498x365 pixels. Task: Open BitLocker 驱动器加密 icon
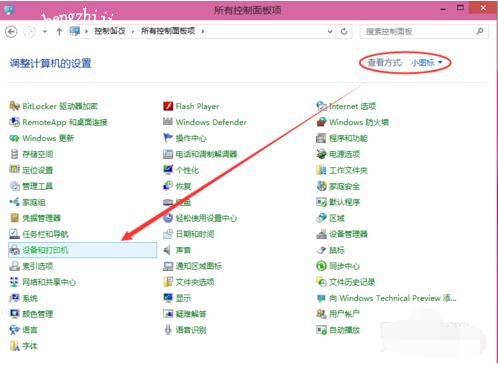pos(14,106)
